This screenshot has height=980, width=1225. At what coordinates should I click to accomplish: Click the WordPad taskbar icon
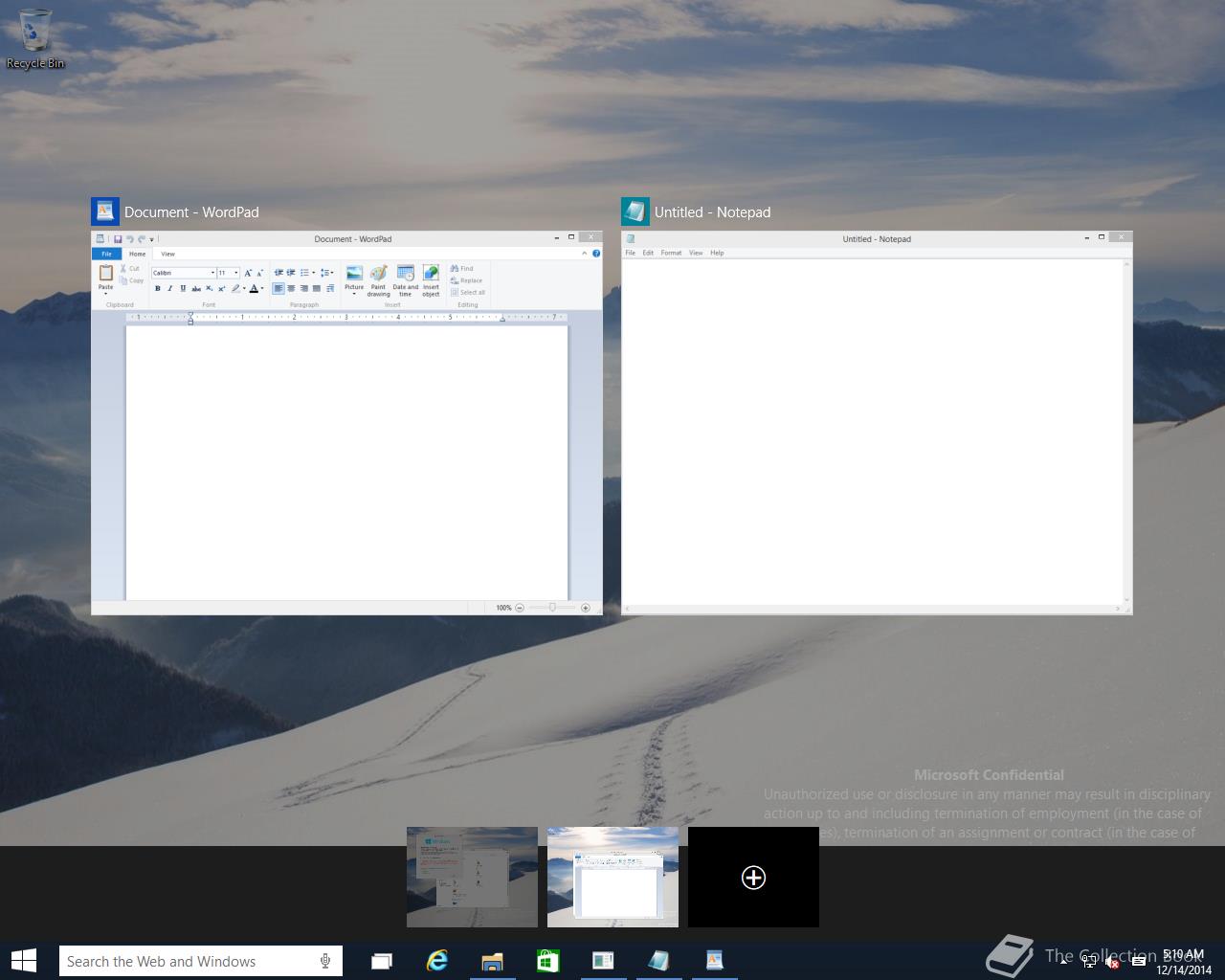click(714, 961)
